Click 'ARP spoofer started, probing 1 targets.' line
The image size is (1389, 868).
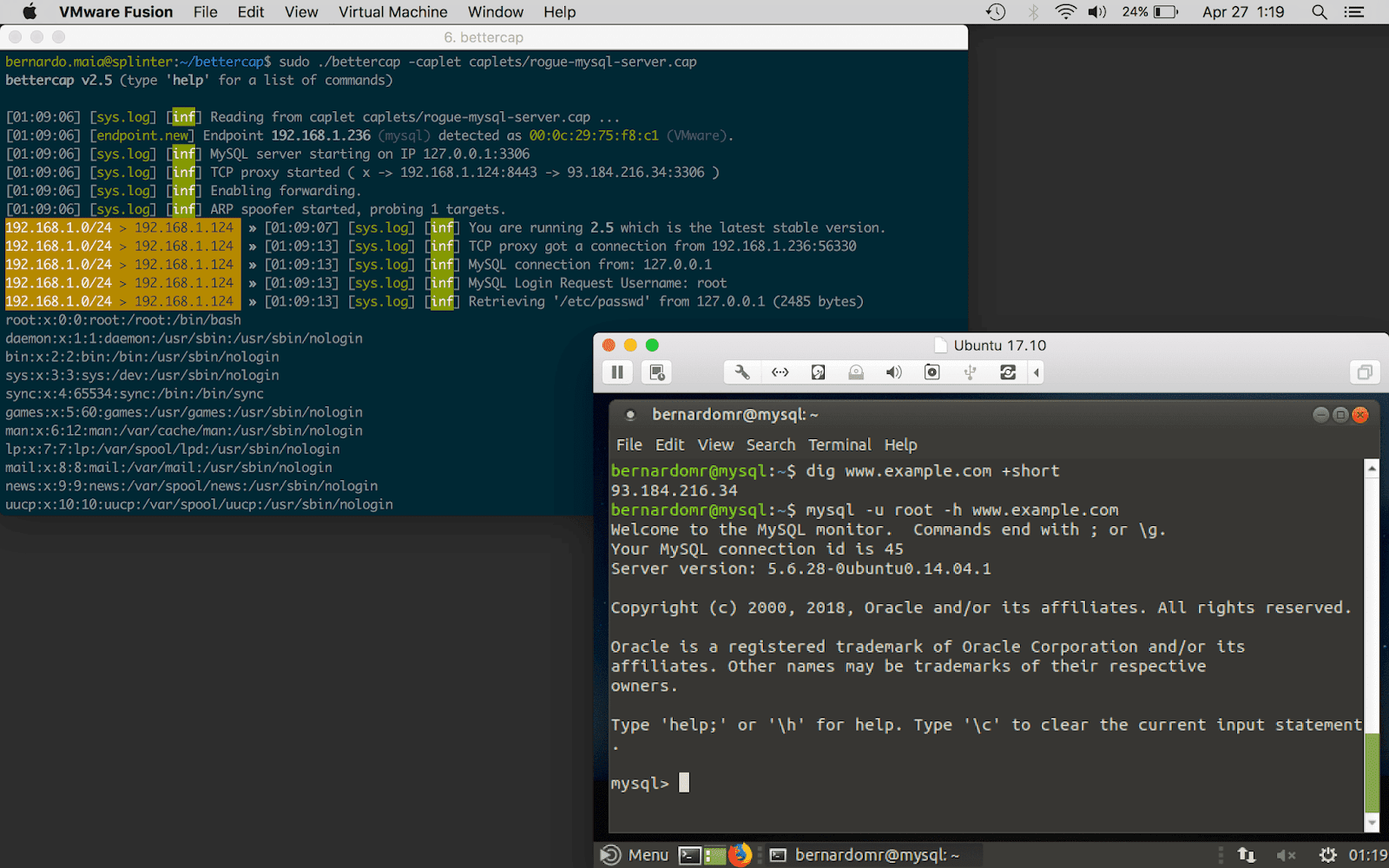[358, 209]
